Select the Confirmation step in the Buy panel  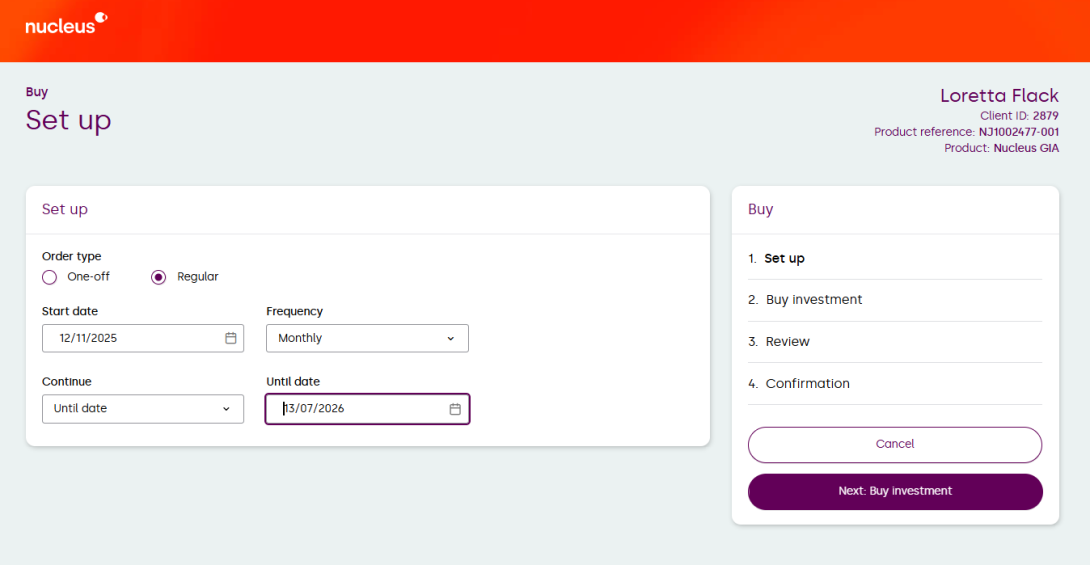point(807,384)
